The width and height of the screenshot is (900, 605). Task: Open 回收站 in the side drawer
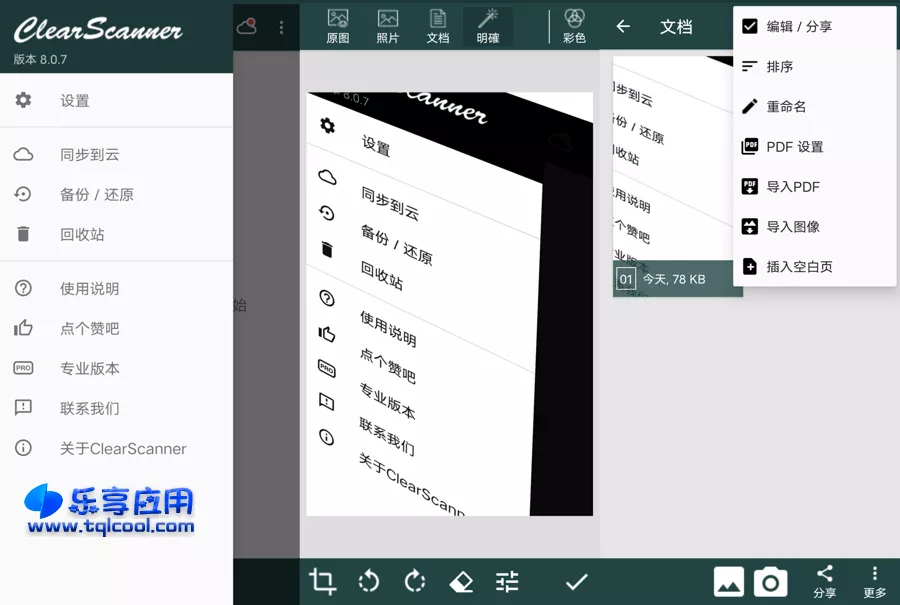(x=117, y=234)
